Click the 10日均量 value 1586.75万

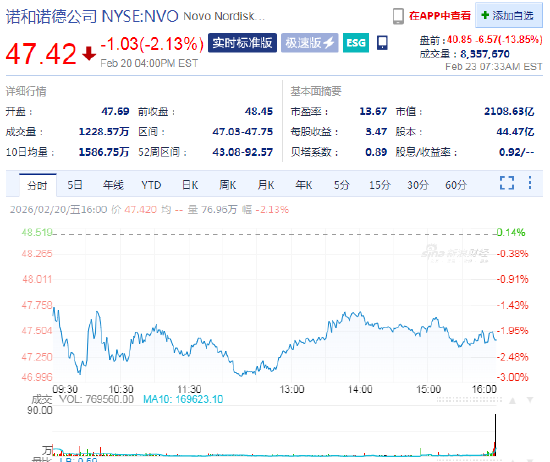coord(104,152)
